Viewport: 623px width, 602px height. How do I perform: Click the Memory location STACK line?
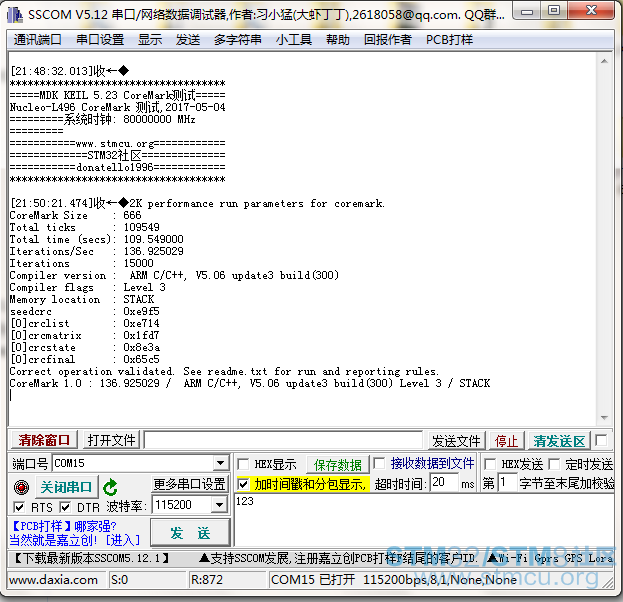tap(82, 299)
